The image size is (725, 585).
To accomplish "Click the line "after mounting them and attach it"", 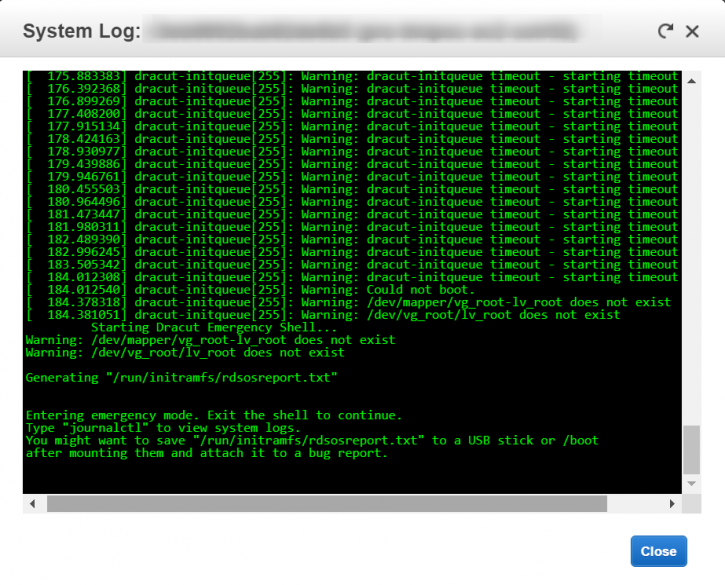I will pos(207,453).
